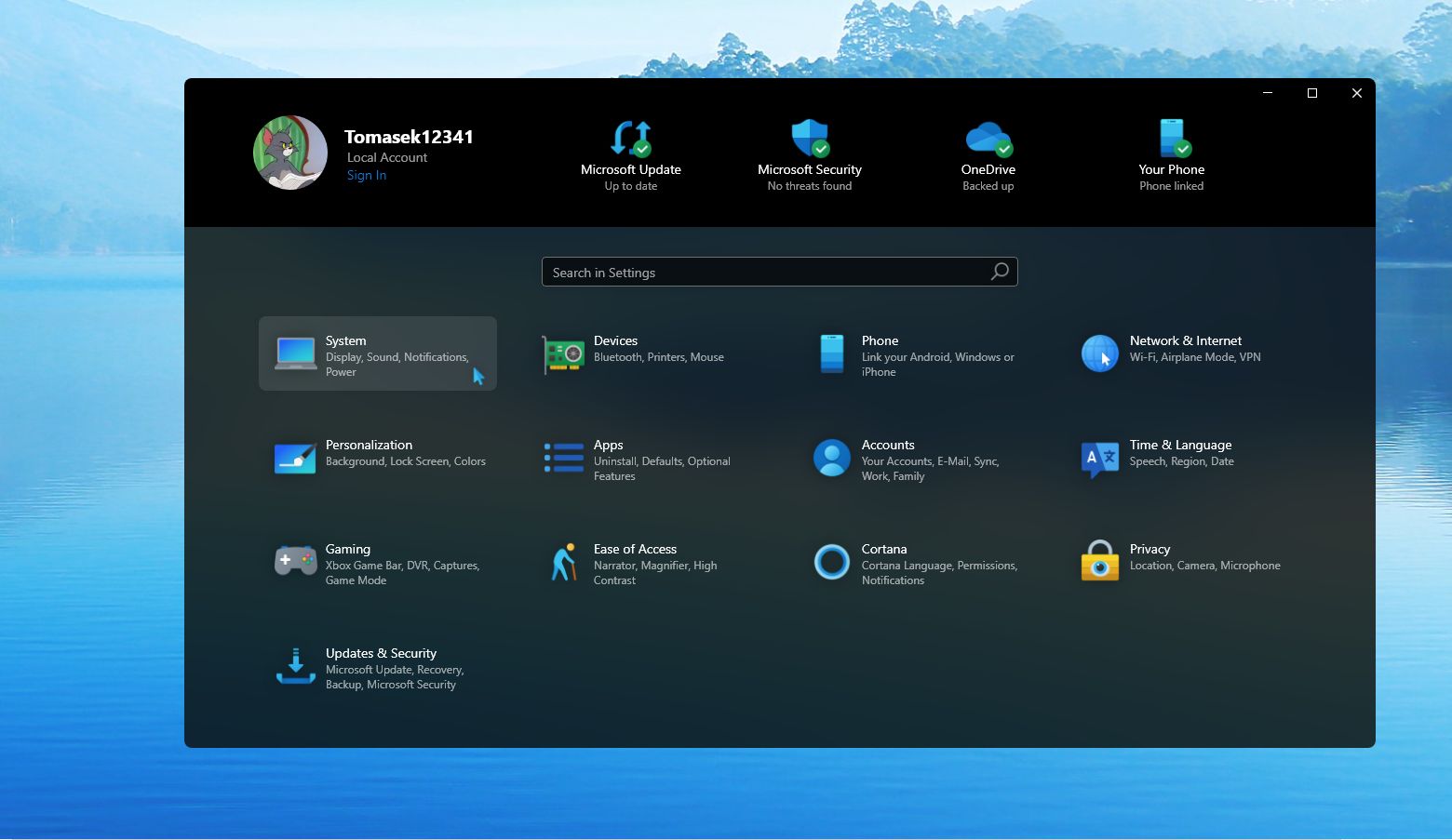Click the Your Phone label
This screenshot has width=1452, height=840.
pyautogui.click(x=1172, y=169)
